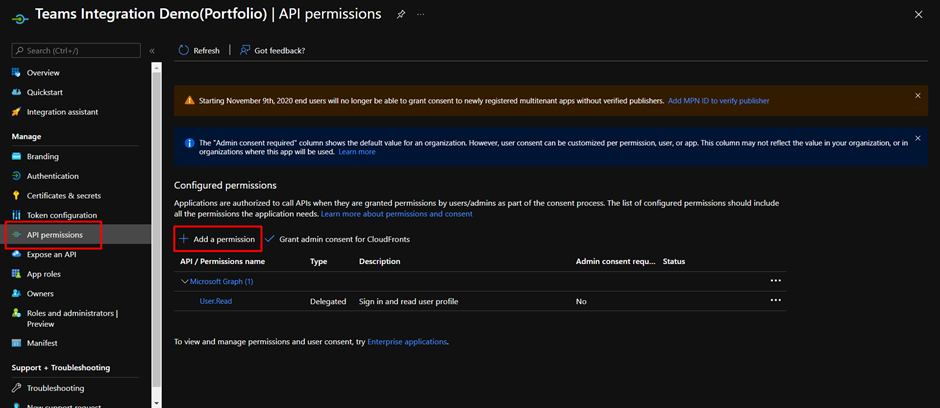The height and width of the screenshot is (408, 940).
Task: Dismiss the blue Admin consent info banner
Action: pyautogui.click(x=918, y=138)
